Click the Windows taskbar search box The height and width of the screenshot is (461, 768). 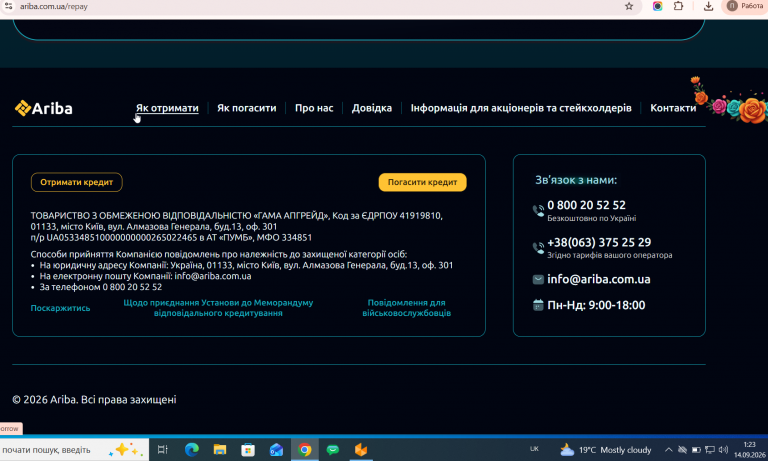pos(73,450)
